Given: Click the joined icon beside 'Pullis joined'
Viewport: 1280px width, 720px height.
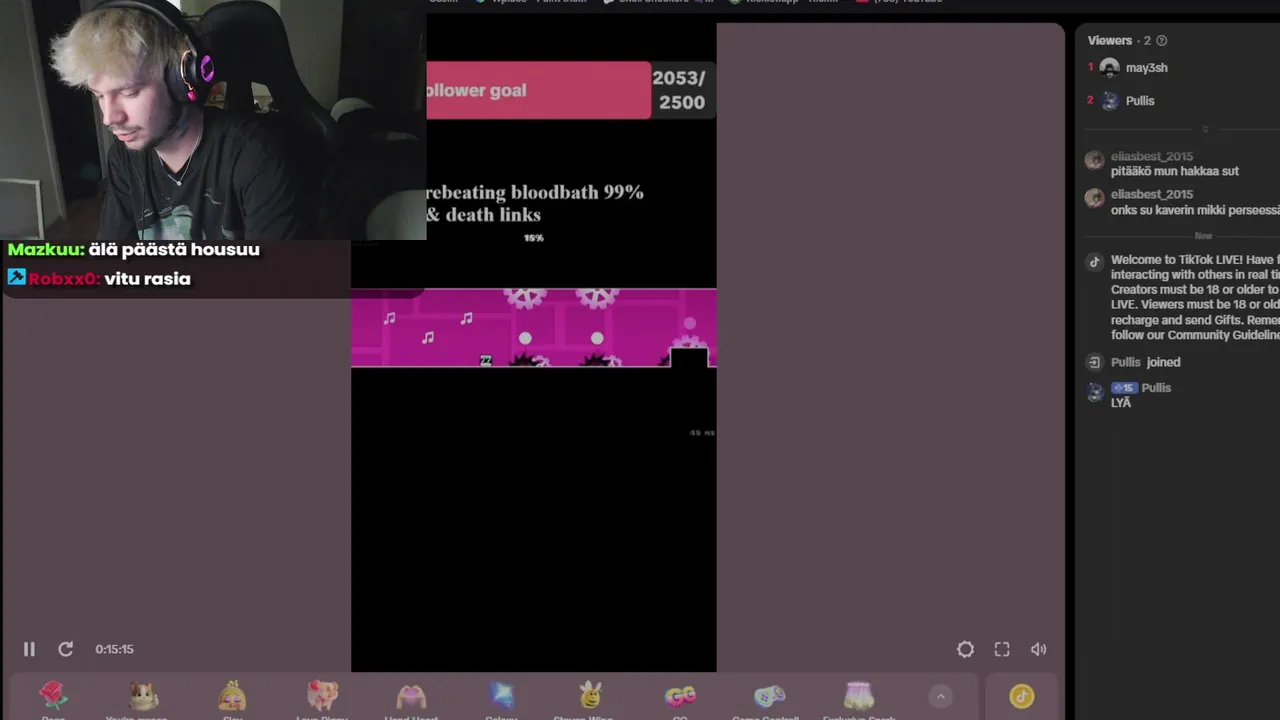Looking at the screenshot, I should 1094,362.
